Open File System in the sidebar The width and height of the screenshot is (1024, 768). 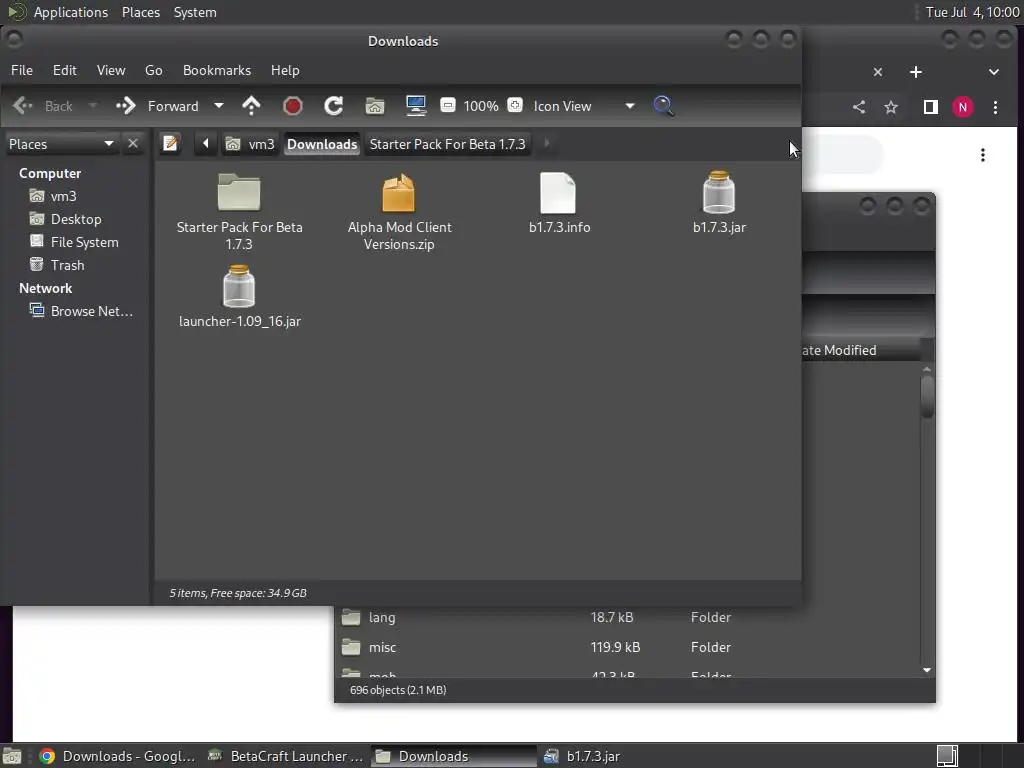pyautogui.click(x=84, y=242)
